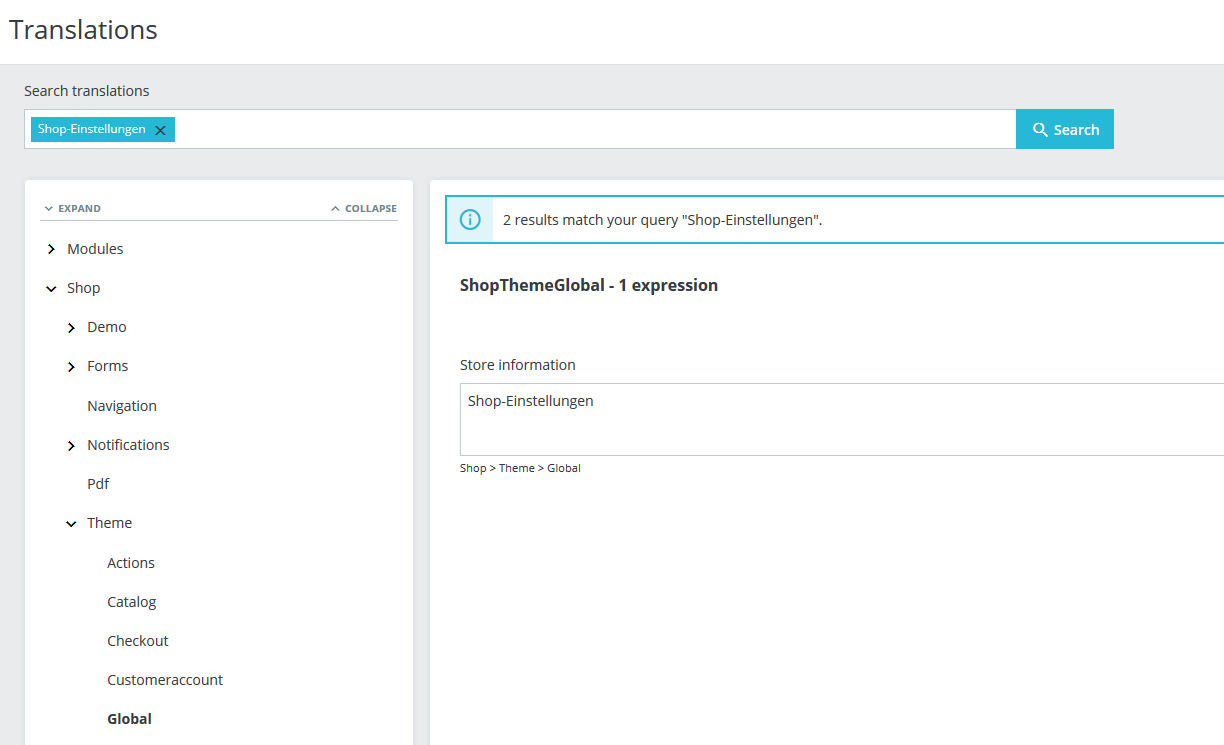
Task: Click the Translations page heading
Action: 84,30
